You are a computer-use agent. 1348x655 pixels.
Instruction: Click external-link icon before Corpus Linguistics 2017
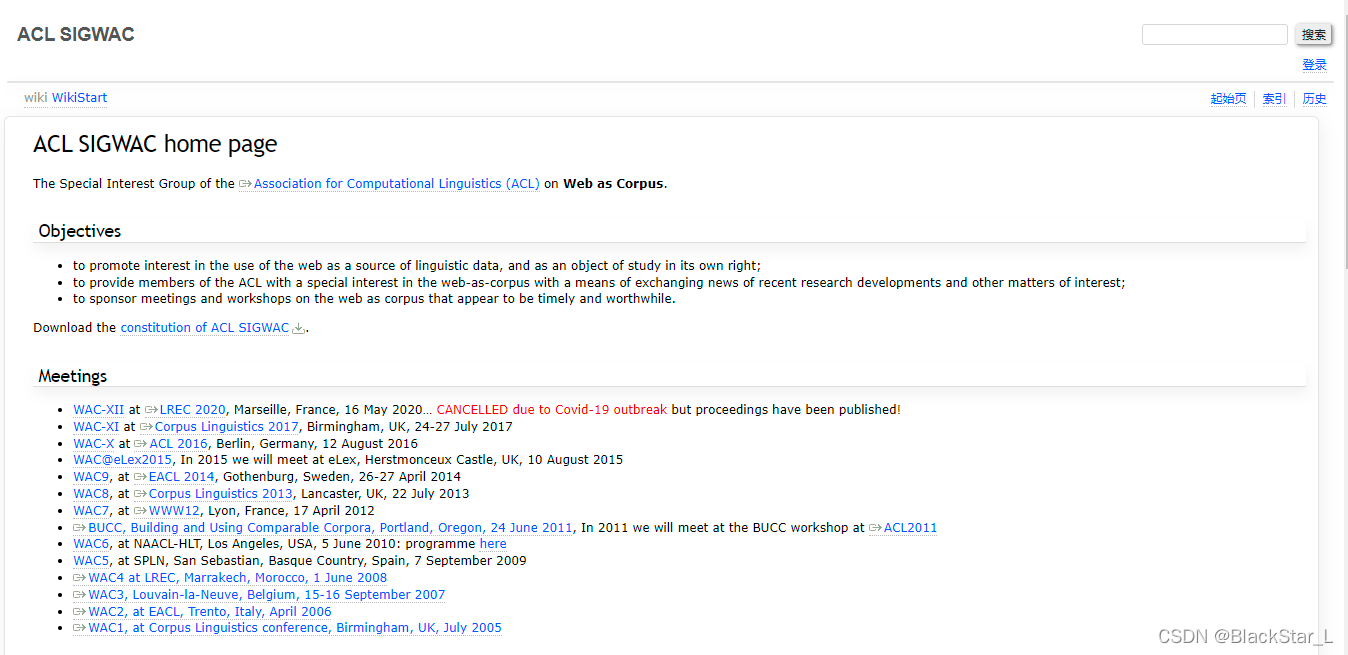[x=146, y=427]
